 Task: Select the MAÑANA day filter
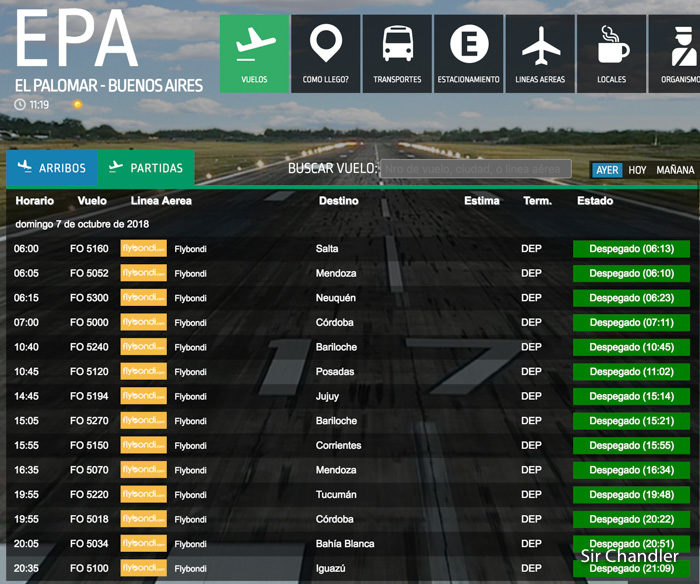[x=675, y=170]
